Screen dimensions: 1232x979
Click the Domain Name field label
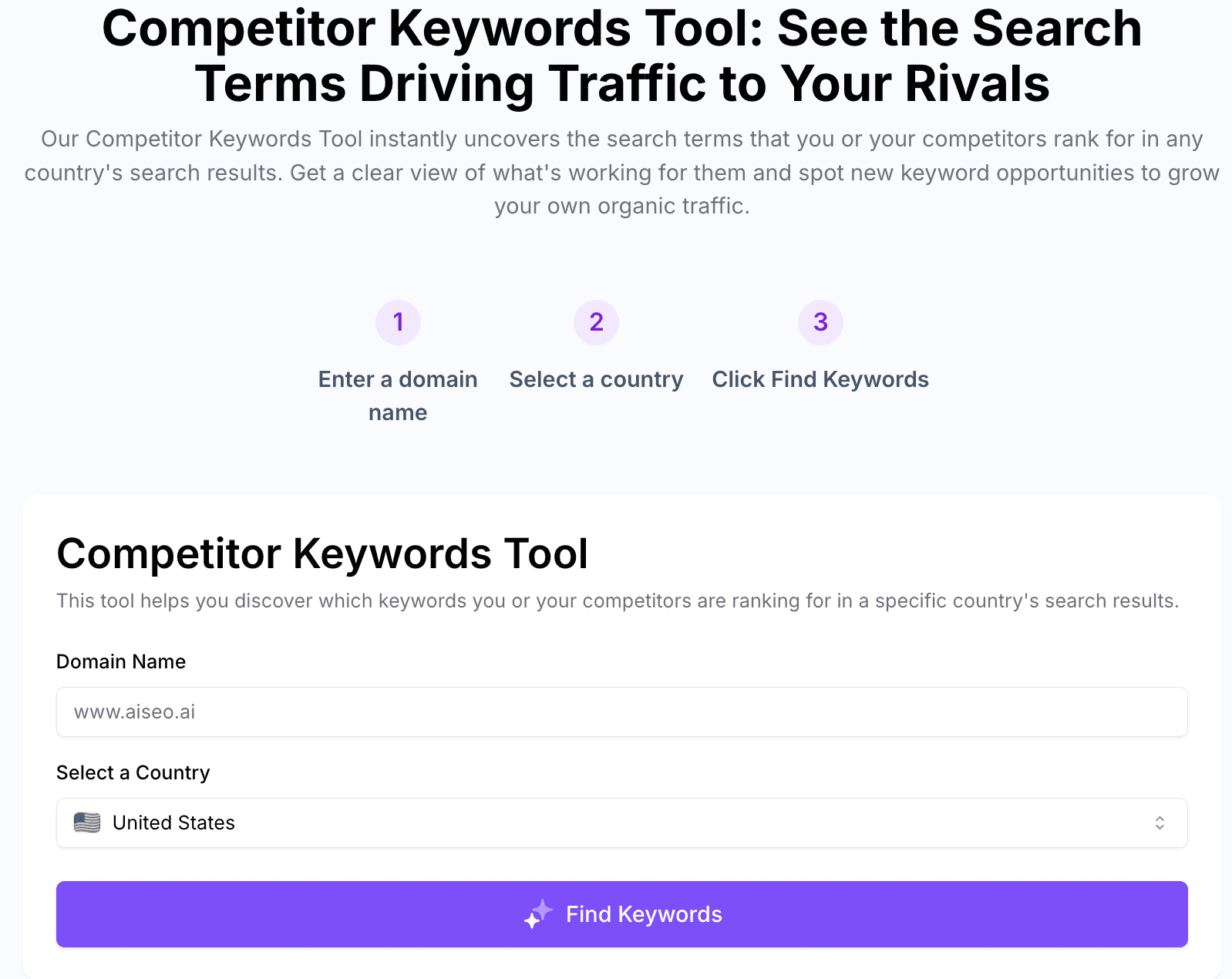click(x=120, y=661)
